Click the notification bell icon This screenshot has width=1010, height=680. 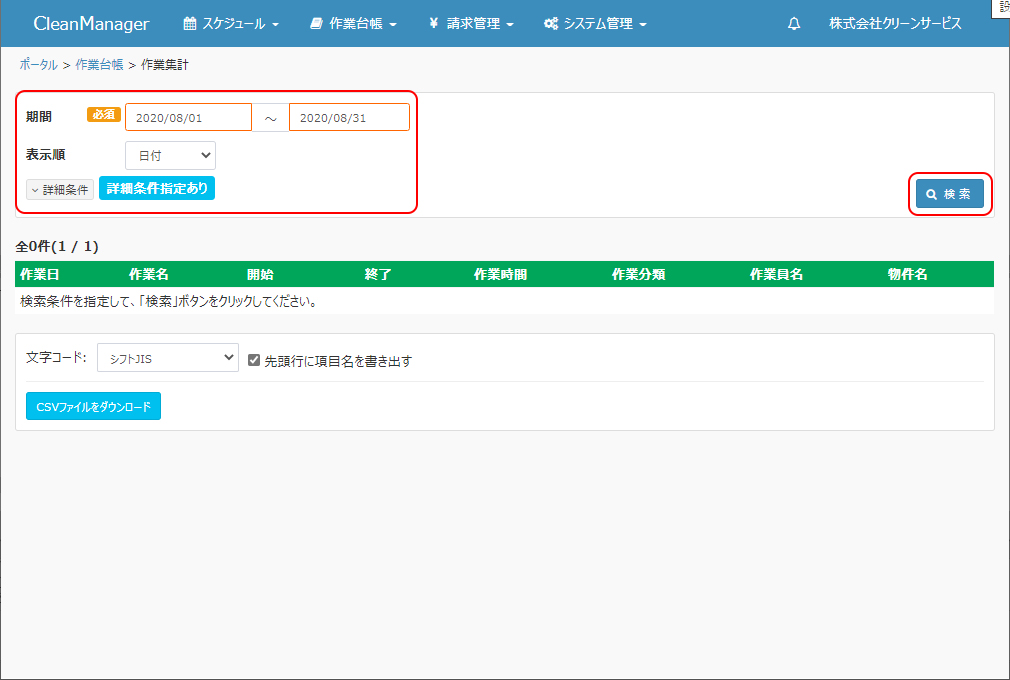[x=794, y=24]
